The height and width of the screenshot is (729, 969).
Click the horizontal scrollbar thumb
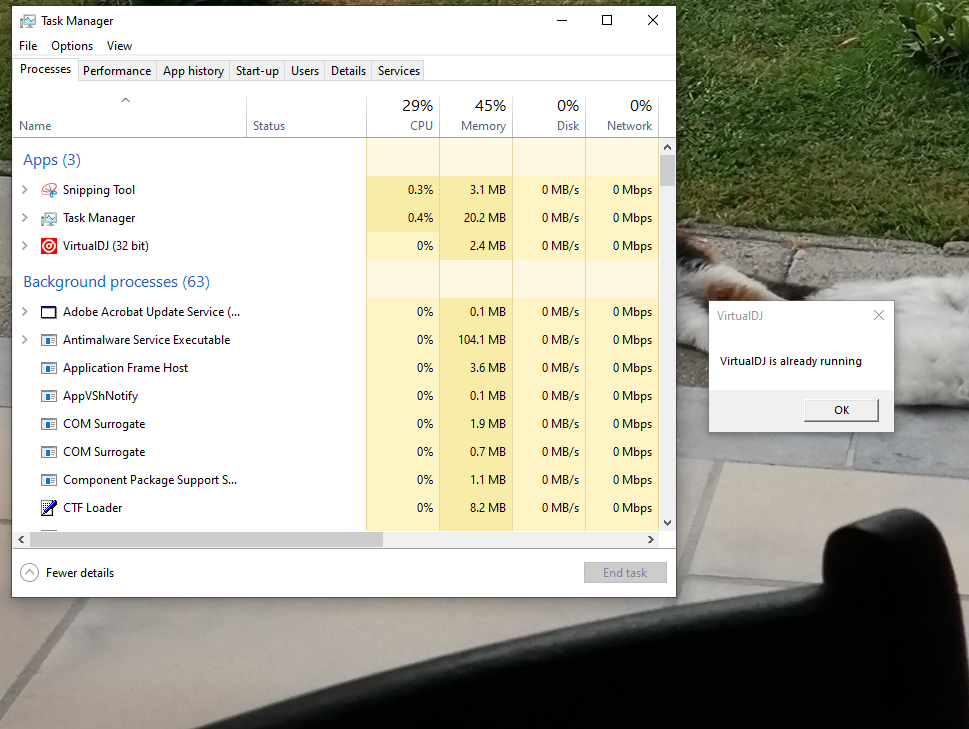[x=206, y=539]
